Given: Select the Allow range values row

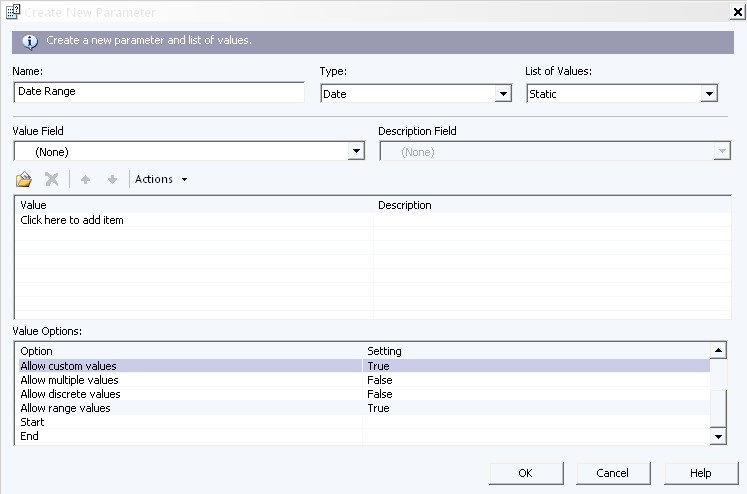Looking at the screenshot, I should 364,408.
